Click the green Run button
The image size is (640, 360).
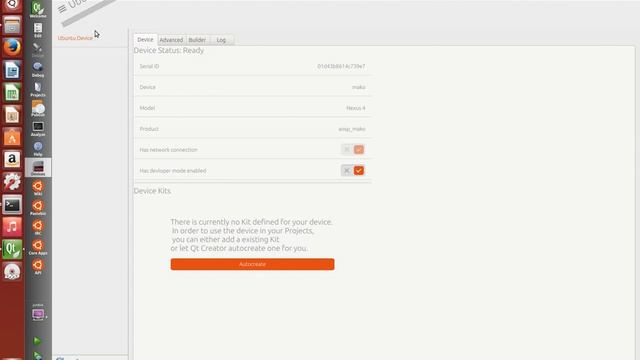point(37,340)
